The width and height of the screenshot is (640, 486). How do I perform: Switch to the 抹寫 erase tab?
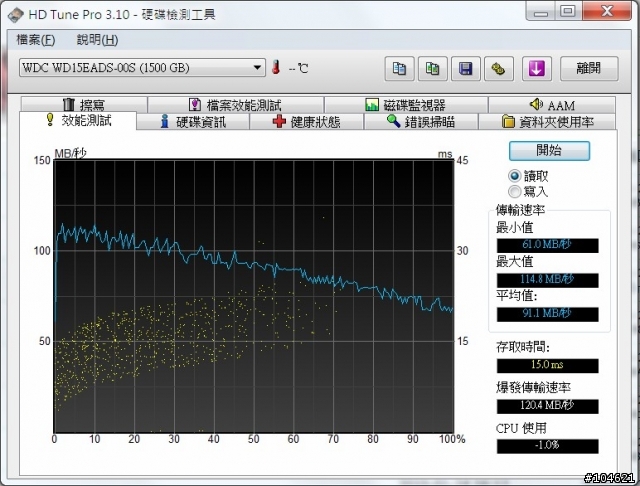pyautogui.click(x=84, y=105)
